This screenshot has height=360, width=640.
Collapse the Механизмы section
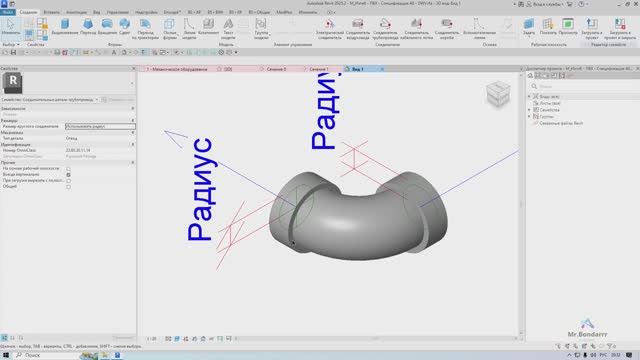click(132, 133)
